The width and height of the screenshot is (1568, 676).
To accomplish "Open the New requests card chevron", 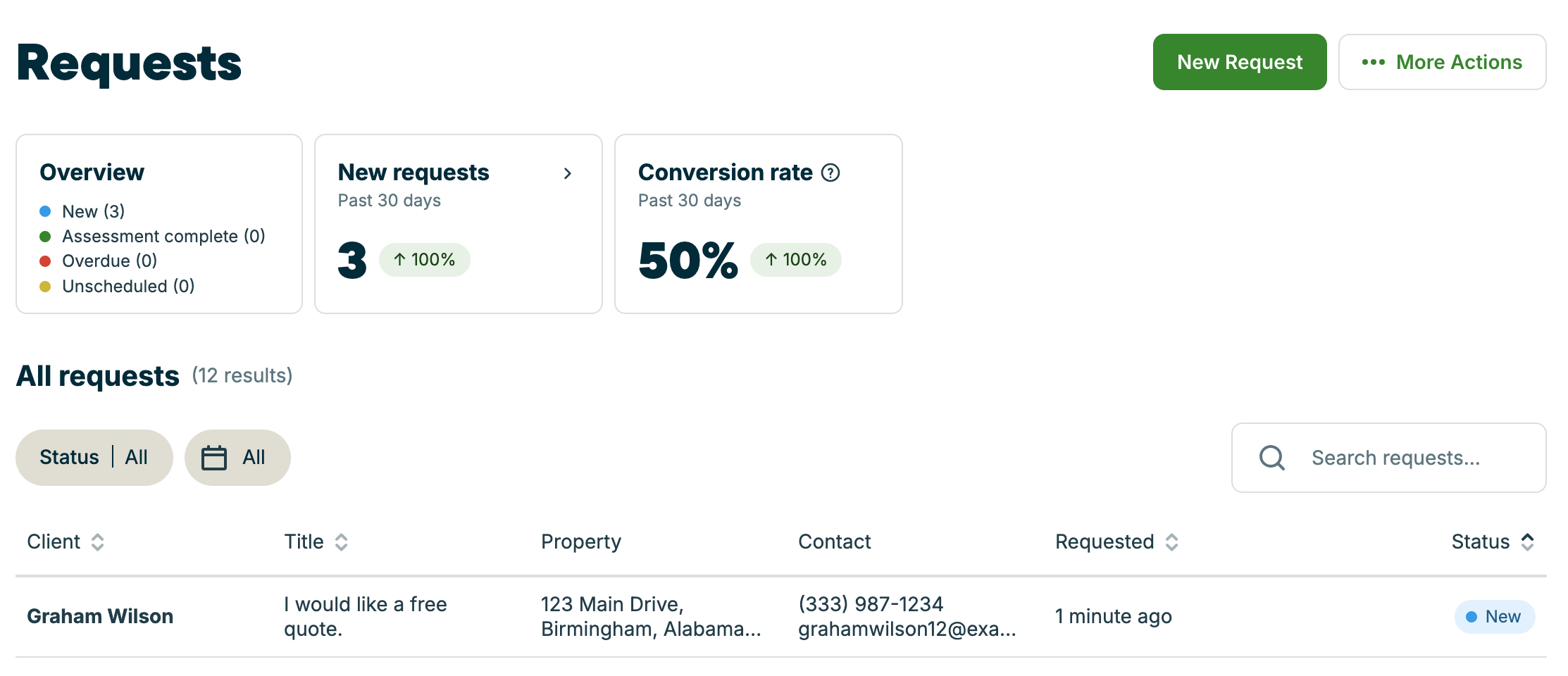I will coord(568,173).
